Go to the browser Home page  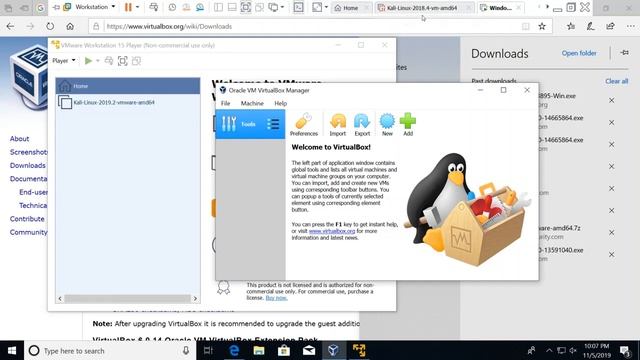70,26
